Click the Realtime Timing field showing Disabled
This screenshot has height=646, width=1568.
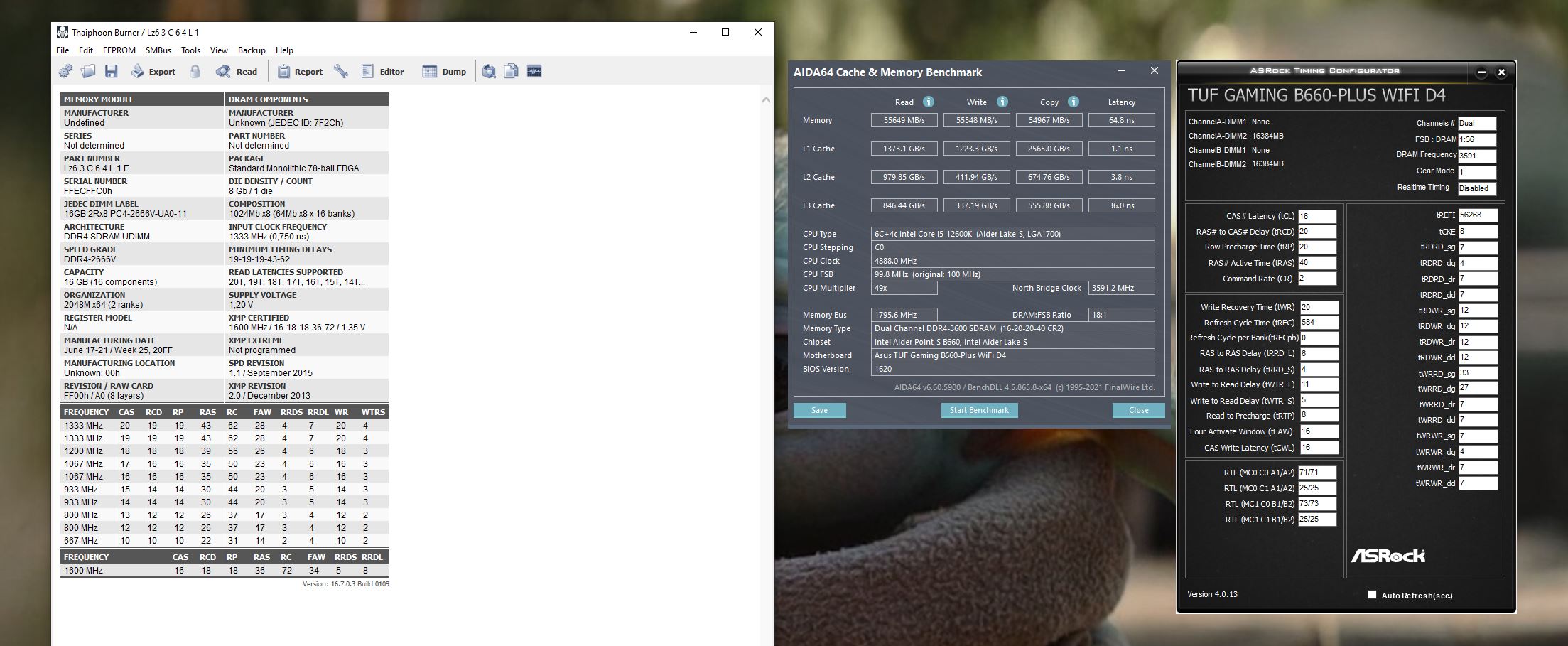1477,188
